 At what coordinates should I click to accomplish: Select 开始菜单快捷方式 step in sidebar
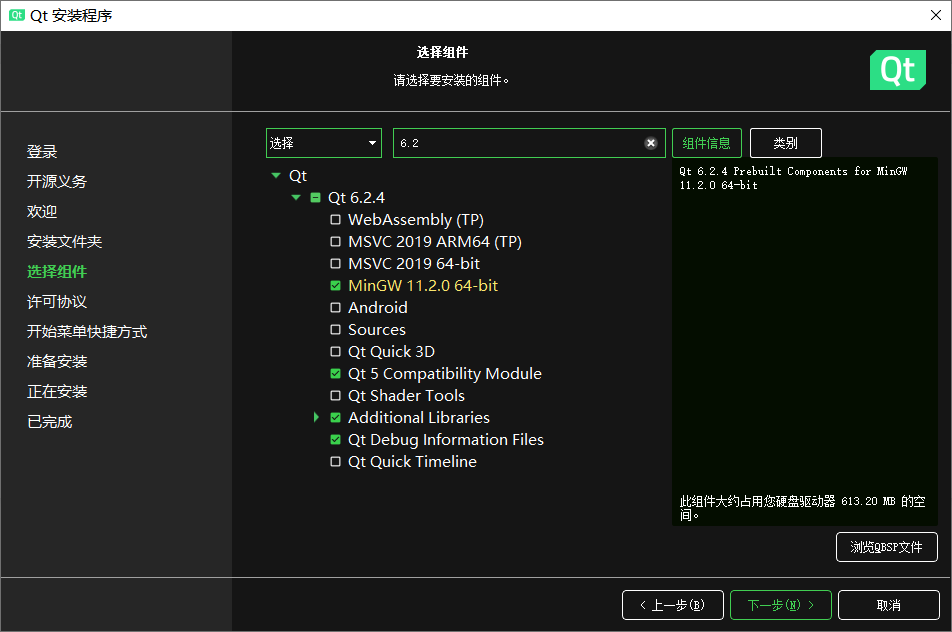coord(87,331)
